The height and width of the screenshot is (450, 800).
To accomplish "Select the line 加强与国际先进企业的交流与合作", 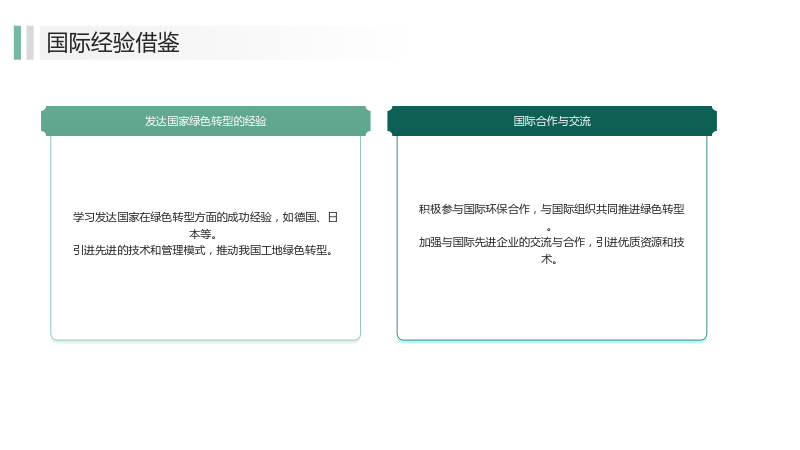I will [502, 242].
